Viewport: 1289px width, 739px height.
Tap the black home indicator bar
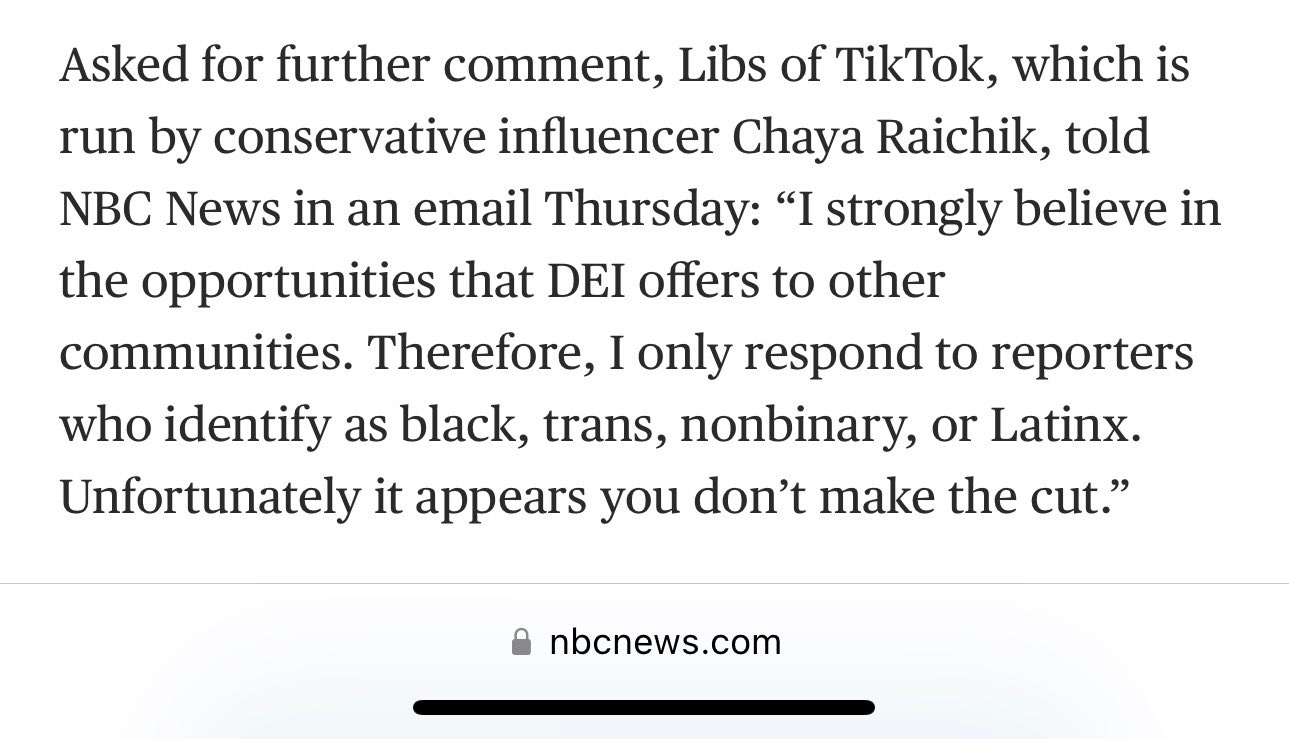644,707
